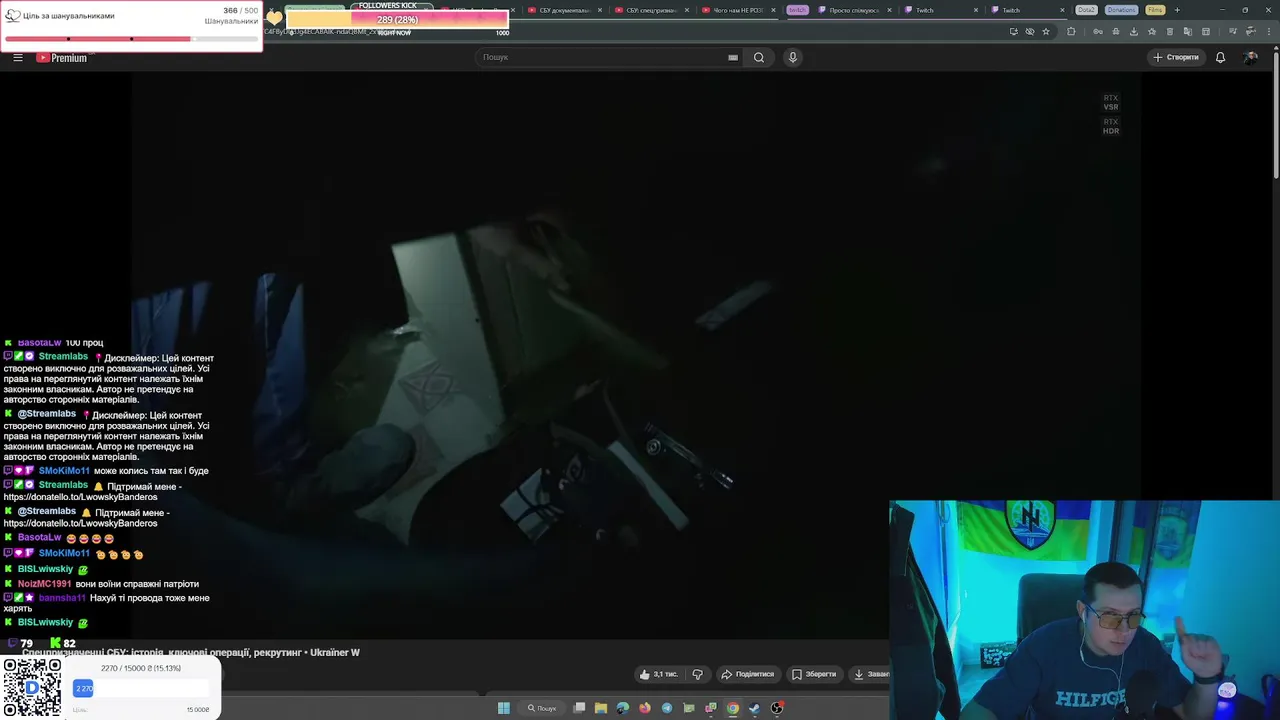Screen dimensions: 1280x720
Task: Click the RTX HDR indicator on the video
Action: tap(1111, 126)
